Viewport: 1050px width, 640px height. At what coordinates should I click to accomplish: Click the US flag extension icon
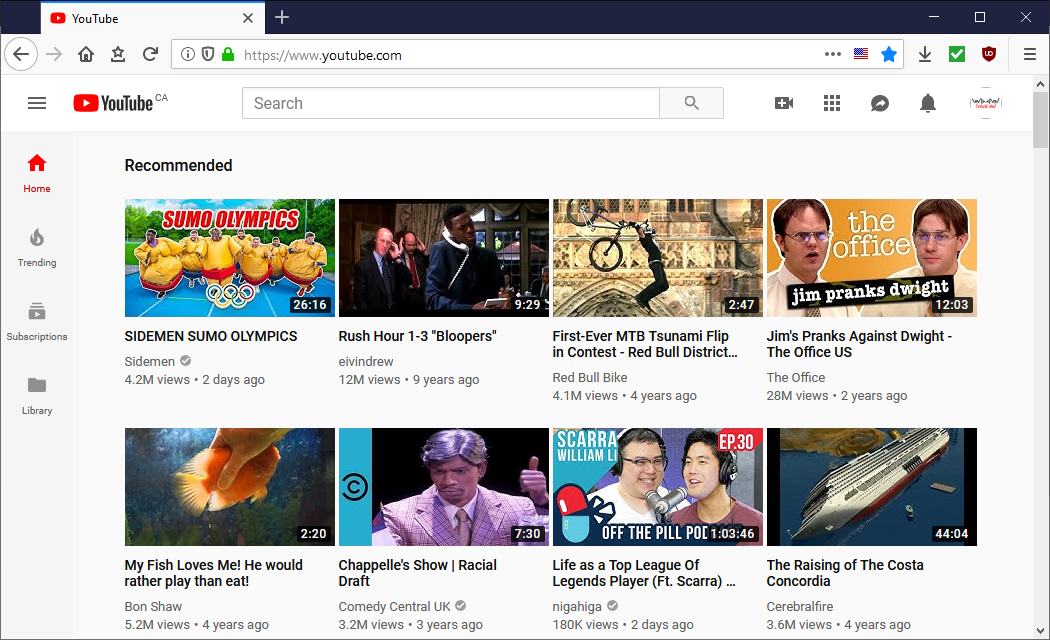(860, 54)
